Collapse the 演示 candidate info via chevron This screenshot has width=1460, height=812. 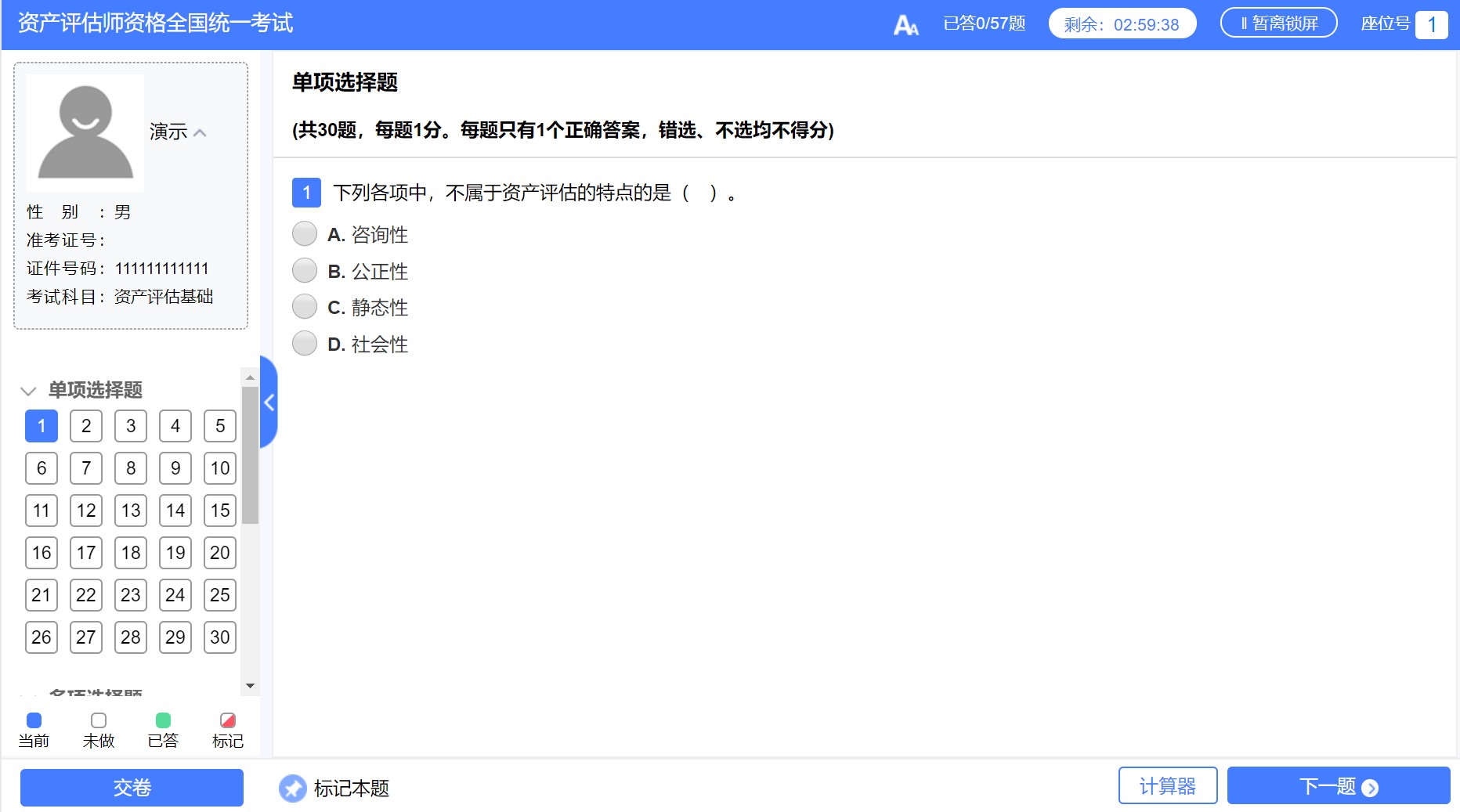[201, 133]
